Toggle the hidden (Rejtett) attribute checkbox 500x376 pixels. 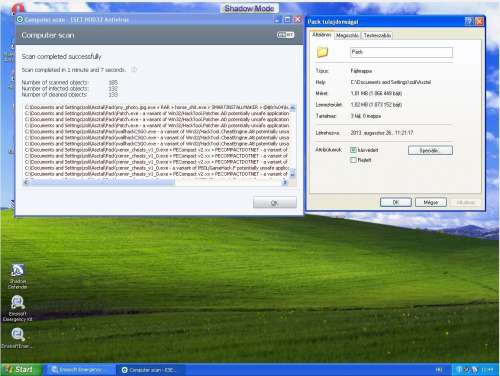pyautogui.click(x=353, y=160)
